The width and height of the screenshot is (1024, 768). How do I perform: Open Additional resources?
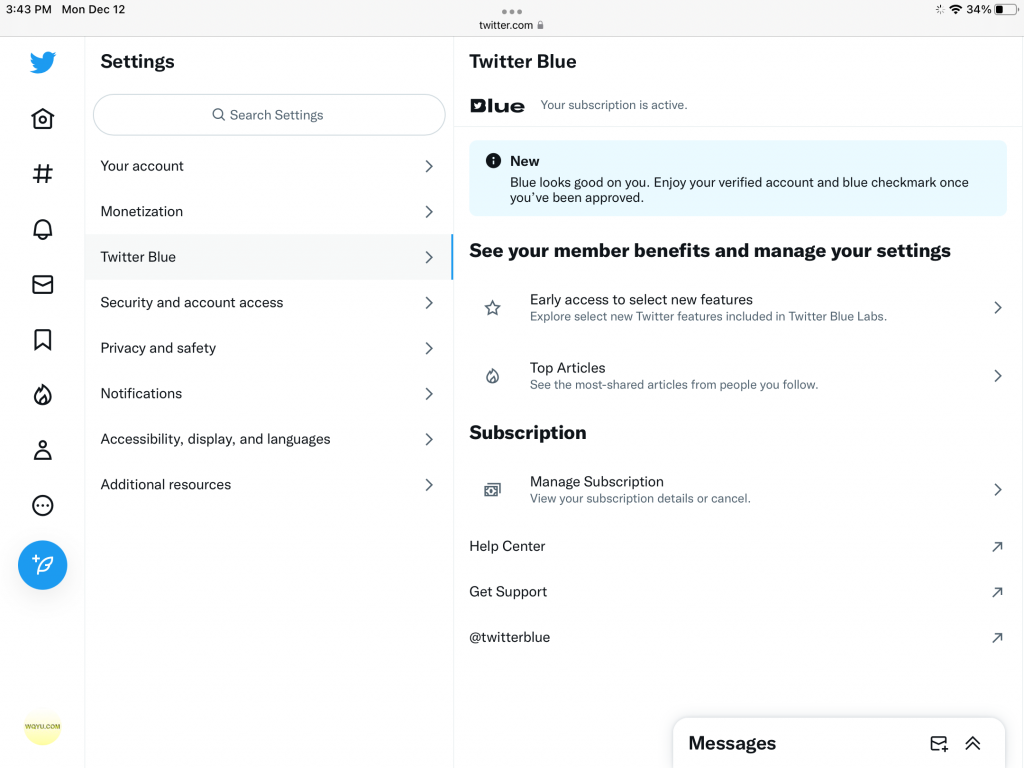[x=269, y=485]
